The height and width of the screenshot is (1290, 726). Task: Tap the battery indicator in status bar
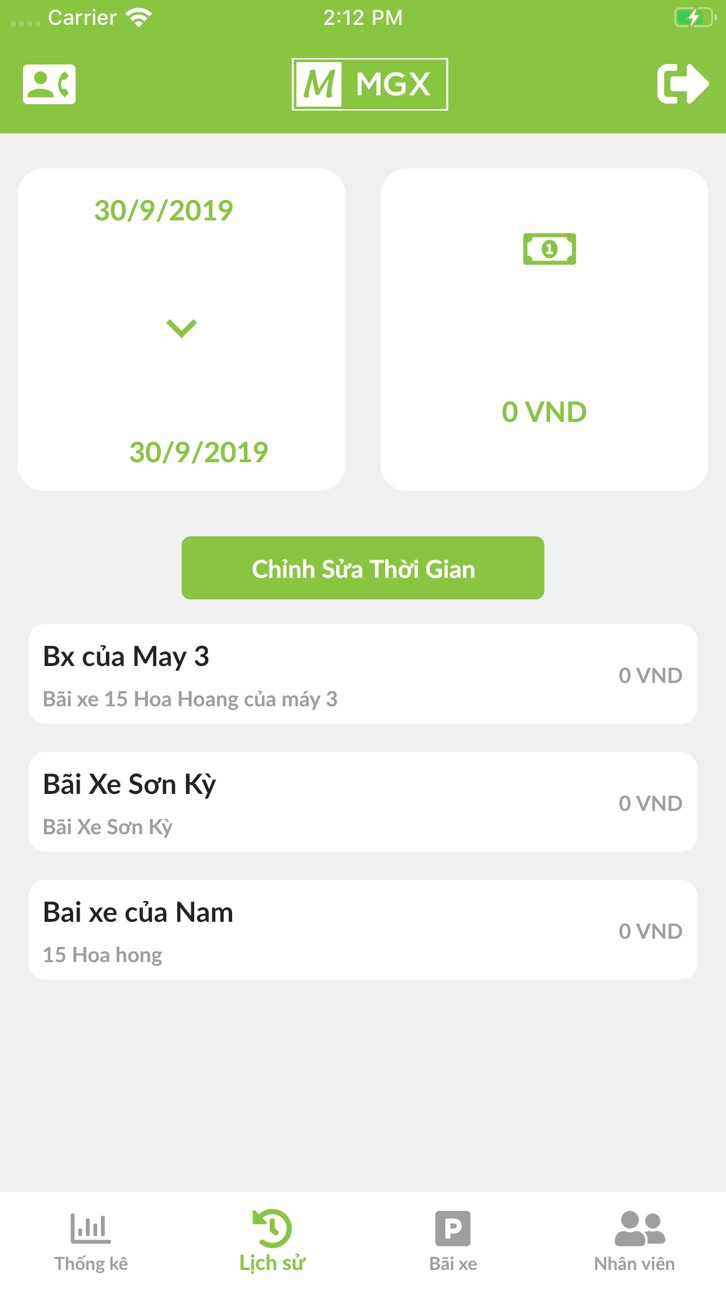[x=693, y=18]
